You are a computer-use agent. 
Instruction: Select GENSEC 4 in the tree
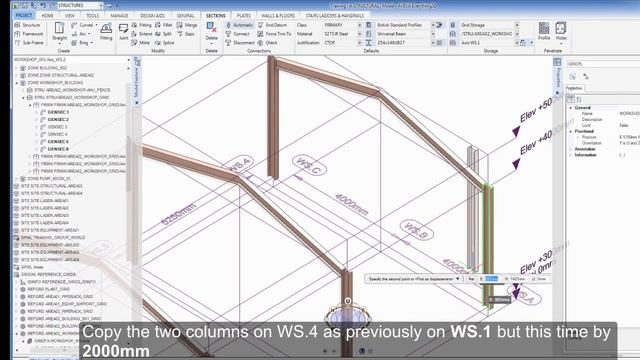coord(58,134)
